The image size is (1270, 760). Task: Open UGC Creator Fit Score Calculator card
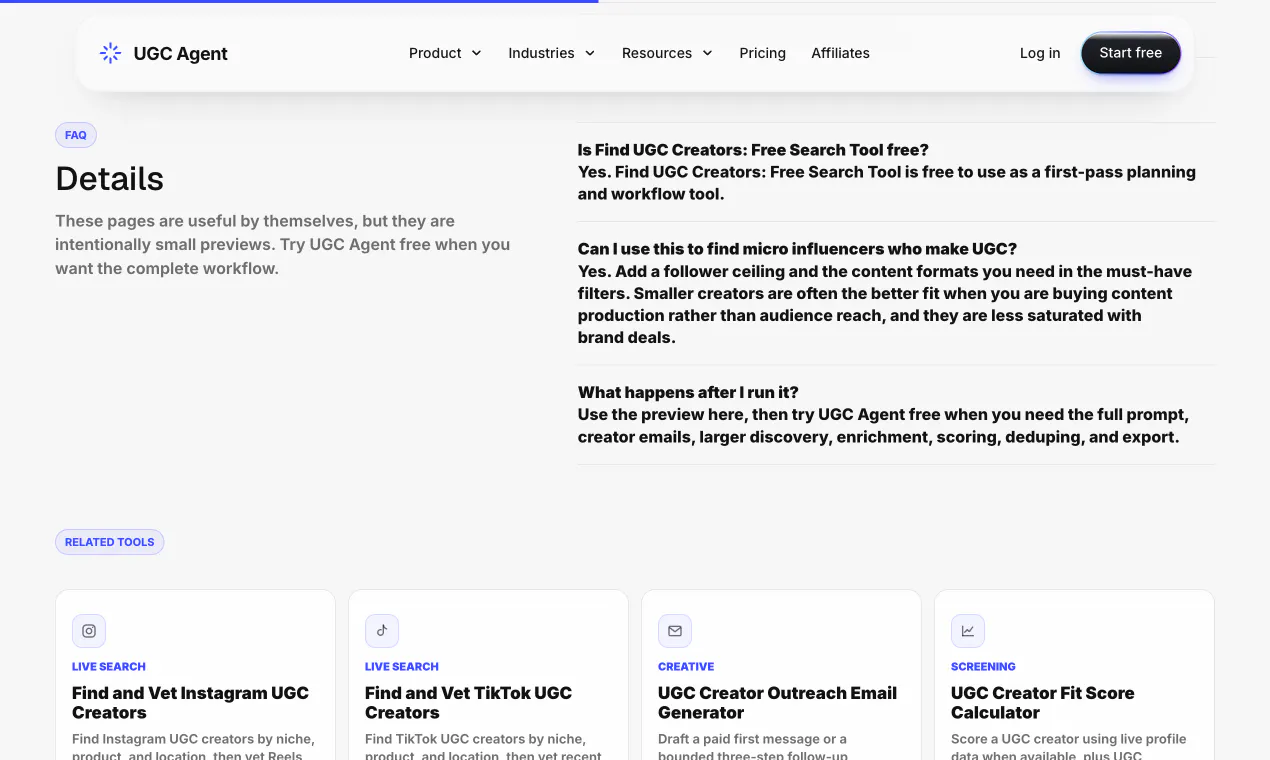click(1074, 675)
